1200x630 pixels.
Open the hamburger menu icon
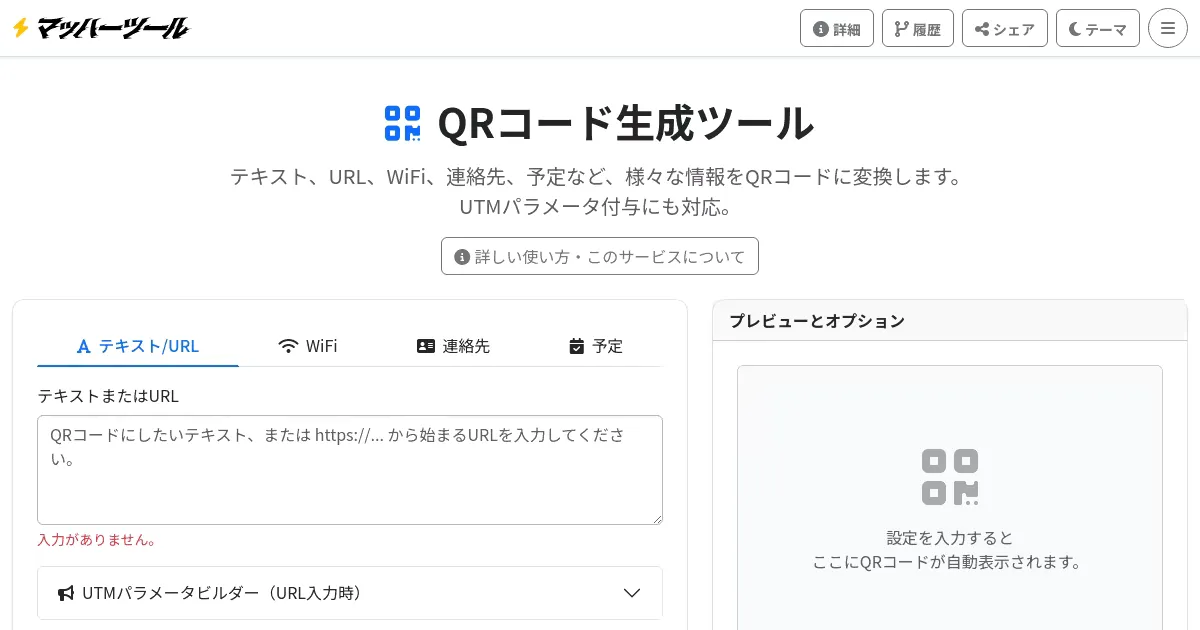point(1167,28)
